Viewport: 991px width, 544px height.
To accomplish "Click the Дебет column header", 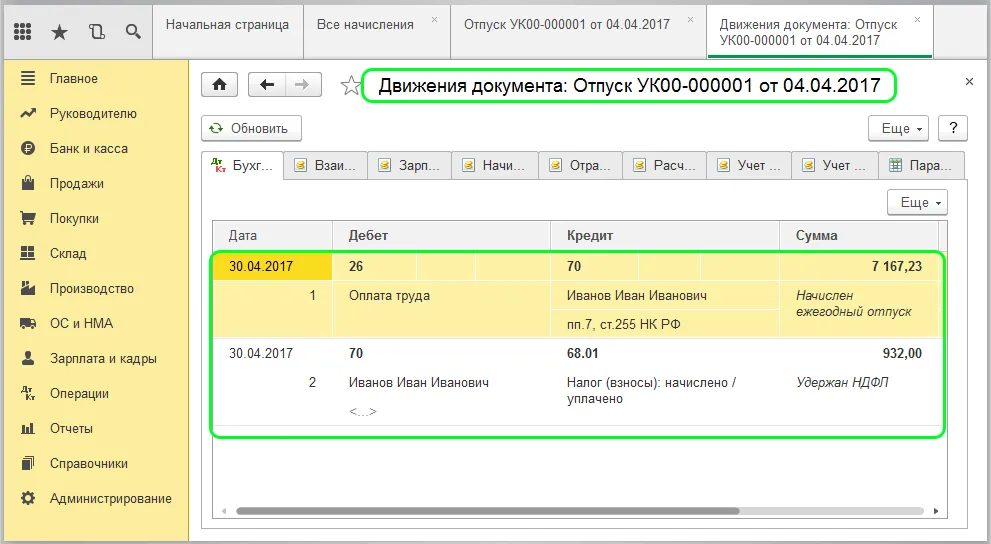I will [x=441, y=236].
